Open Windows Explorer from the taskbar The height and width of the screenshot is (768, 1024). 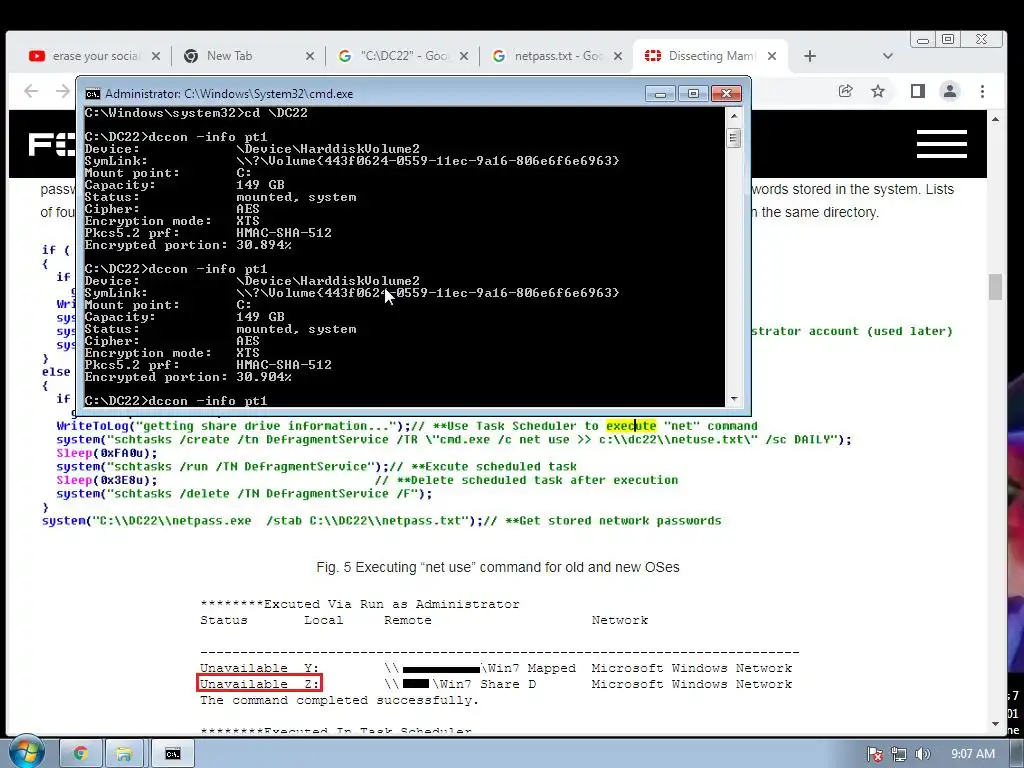tap(124, 754)
